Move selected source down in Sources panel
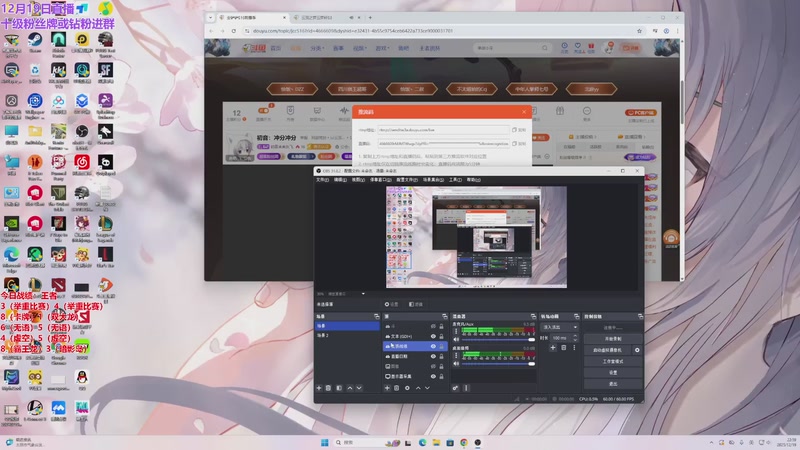 coord(428,388)
